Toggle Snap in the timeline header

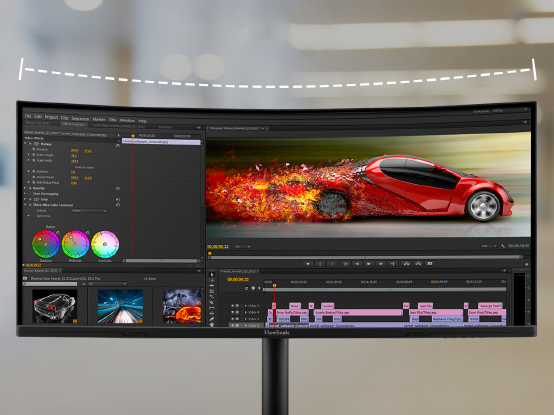click(247, 288)
